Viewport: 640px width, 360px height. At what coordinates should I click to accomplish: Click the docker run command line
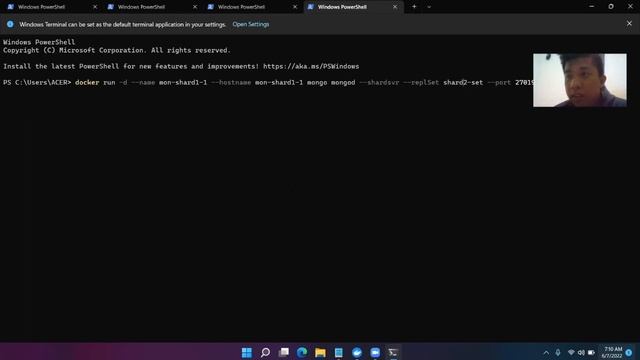304,82
